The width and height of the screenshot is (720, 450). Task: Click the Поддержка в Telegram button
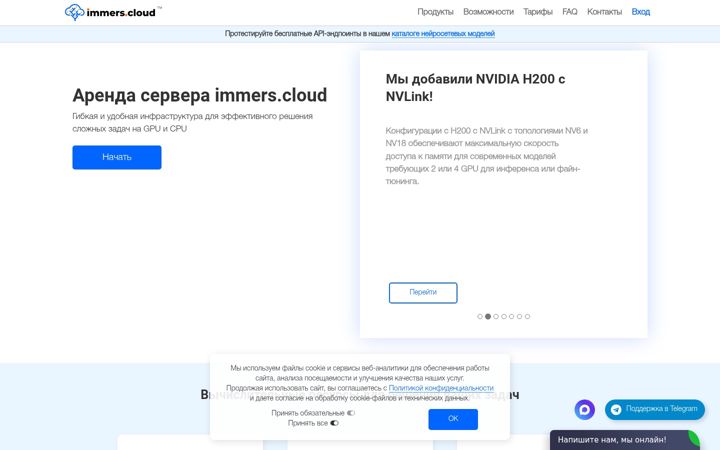click(x=654, y=409)
